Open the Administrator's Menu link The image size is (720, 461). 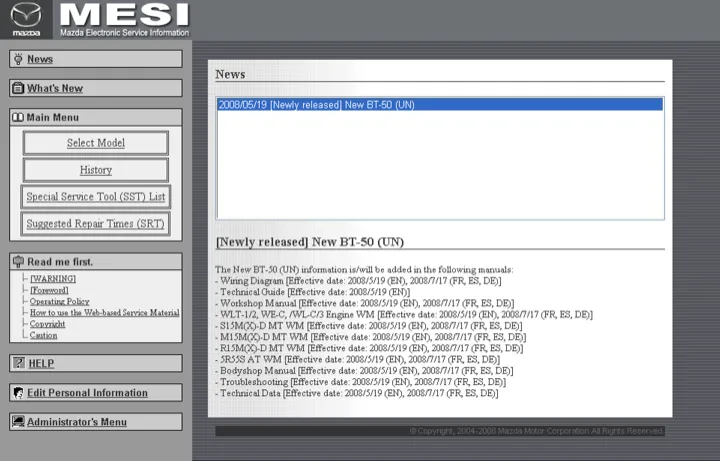(x=77, y=422)
